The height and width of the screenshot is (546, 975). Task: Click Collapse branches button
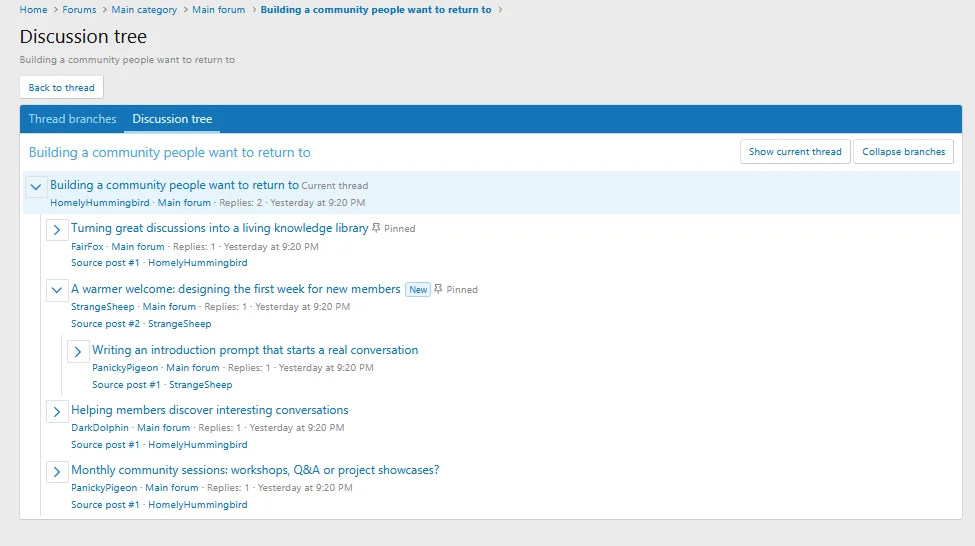tap(903, 152)
